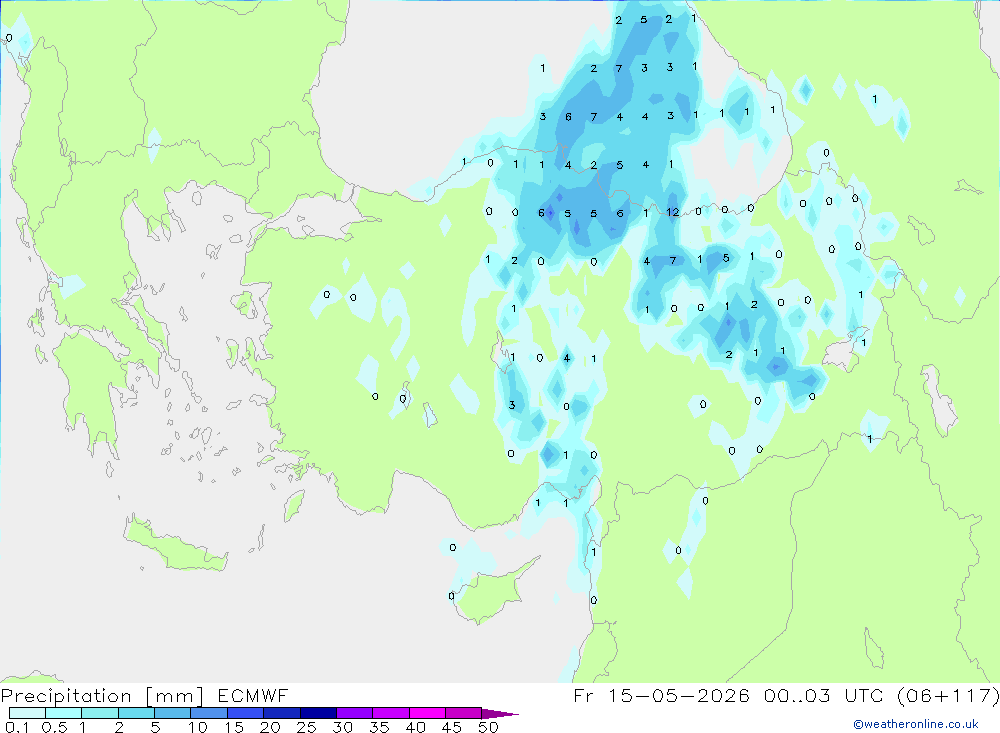Click the legend label 50
Image resolution: width=1000 pixels, height=733 pixels.
click(x=489, y=727)
